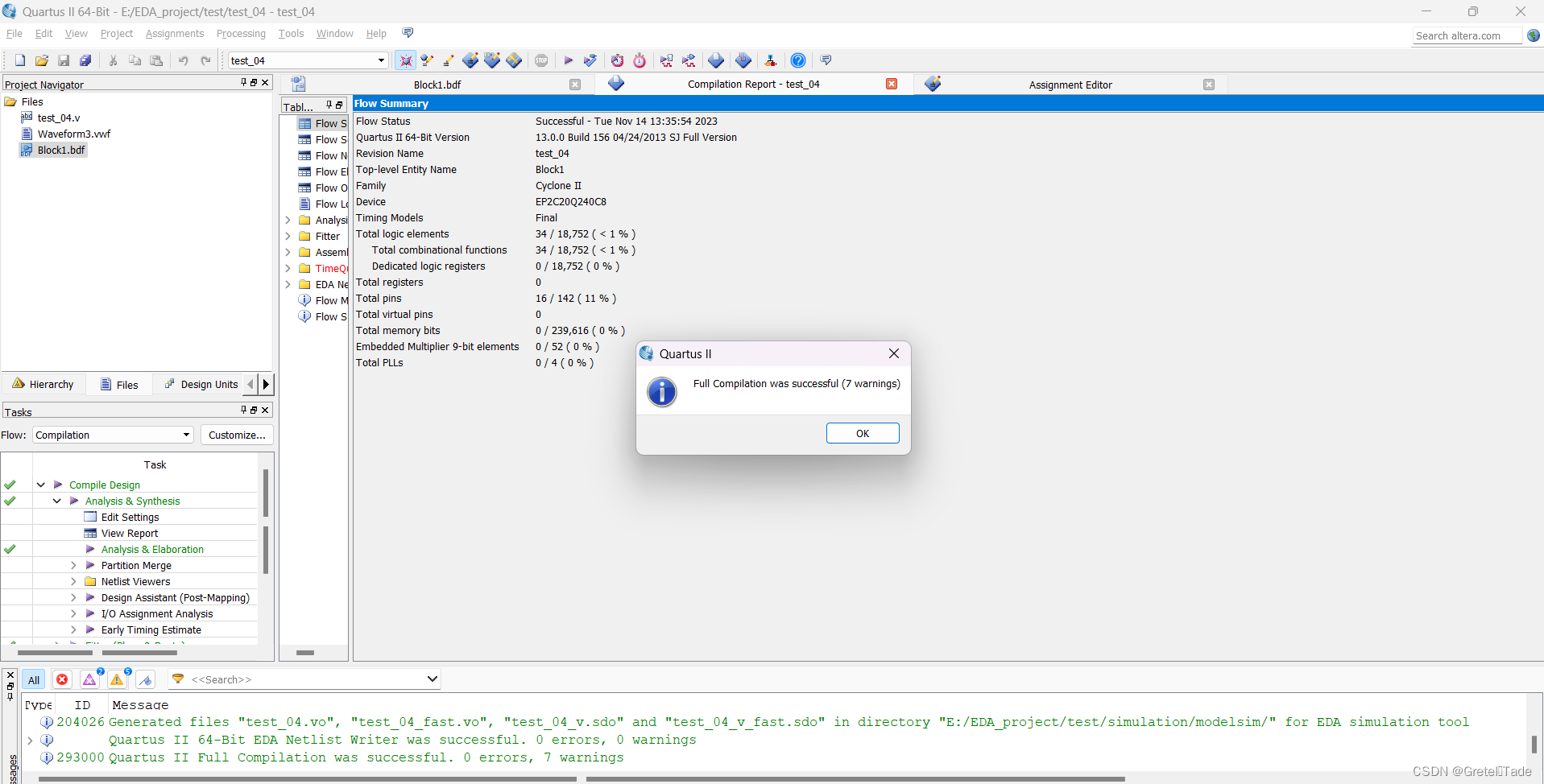Expand the Netlist Writer success message row
This screenshot has width=1544, height=784.
pyautogui.click(x=30, y=740)
